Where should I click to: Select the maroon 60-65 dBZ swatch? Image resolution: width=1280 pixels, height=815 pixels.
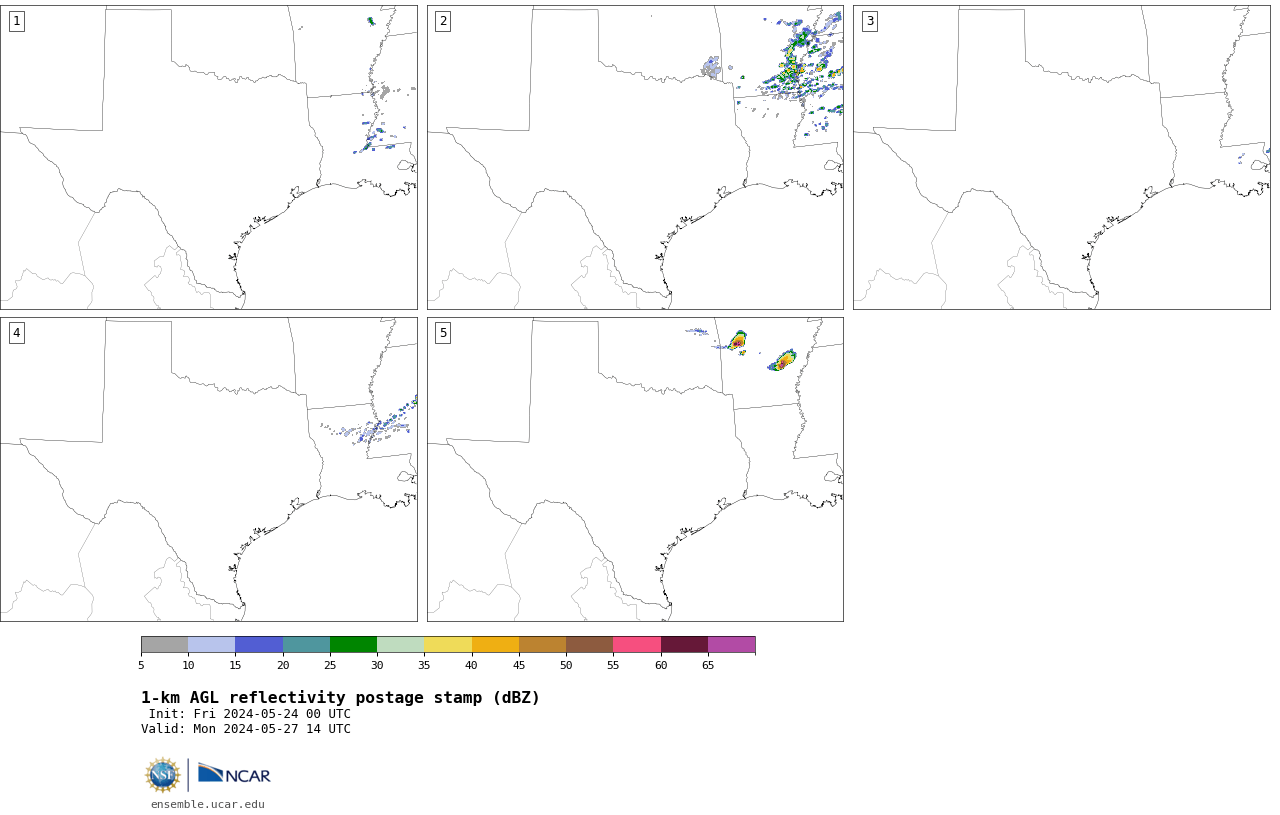tap(684, 644)
